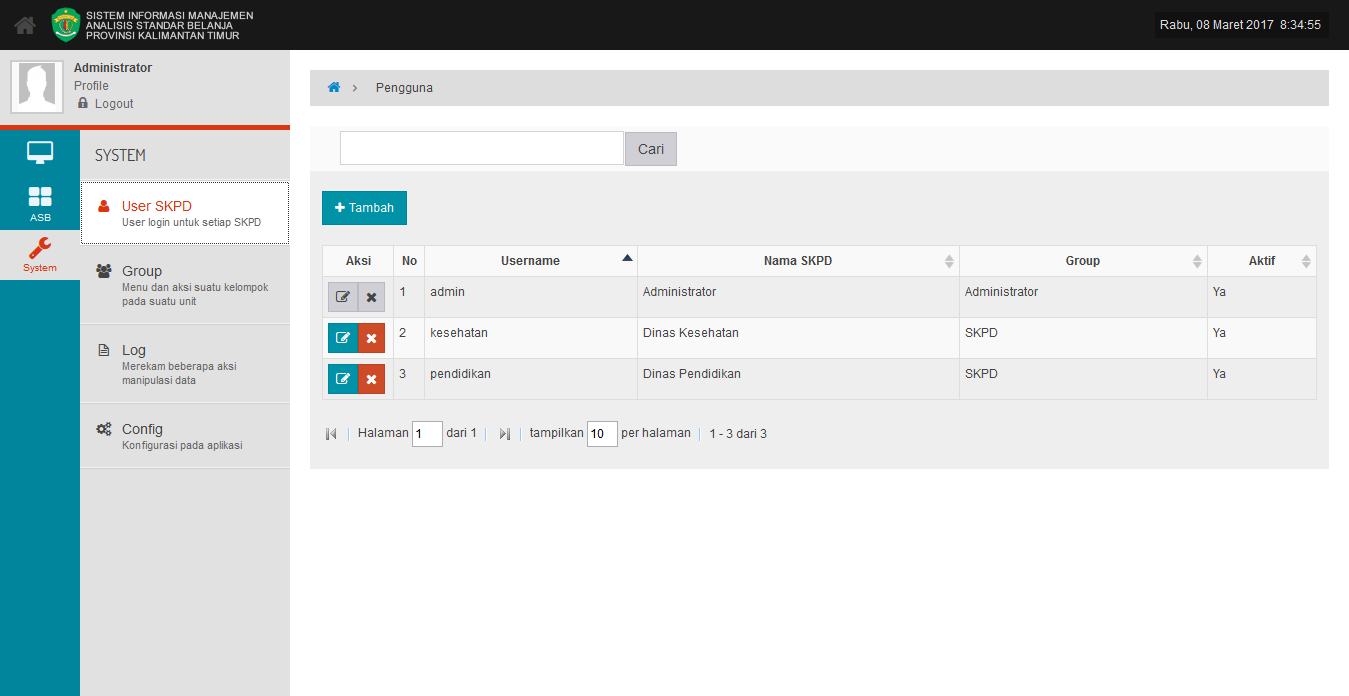
Task: Click the Logout link
Action: click(114, 104)
